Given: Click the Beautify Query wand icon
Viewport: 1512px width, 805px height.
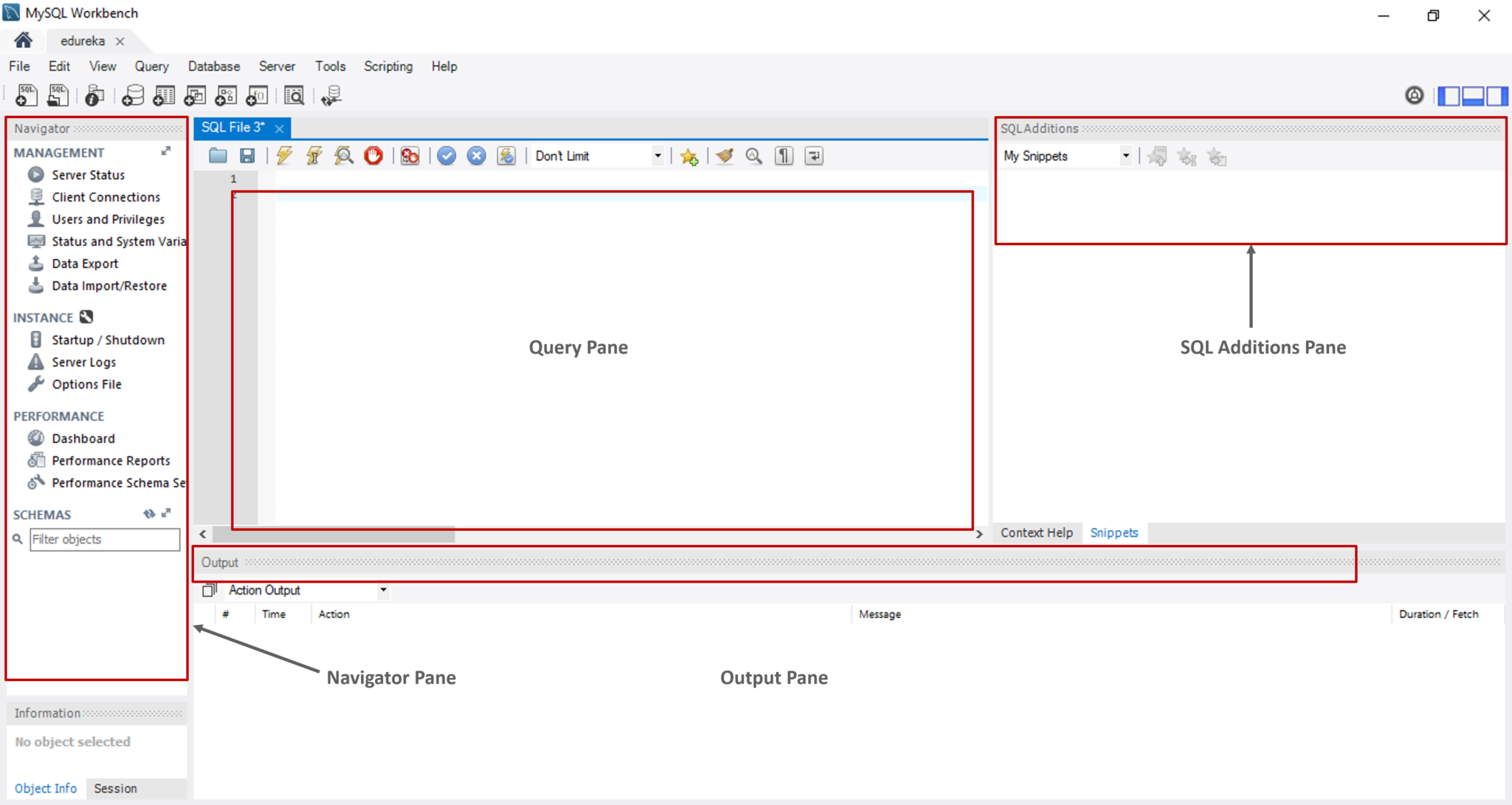Looking at the screenshot, I should click(724, 156).
